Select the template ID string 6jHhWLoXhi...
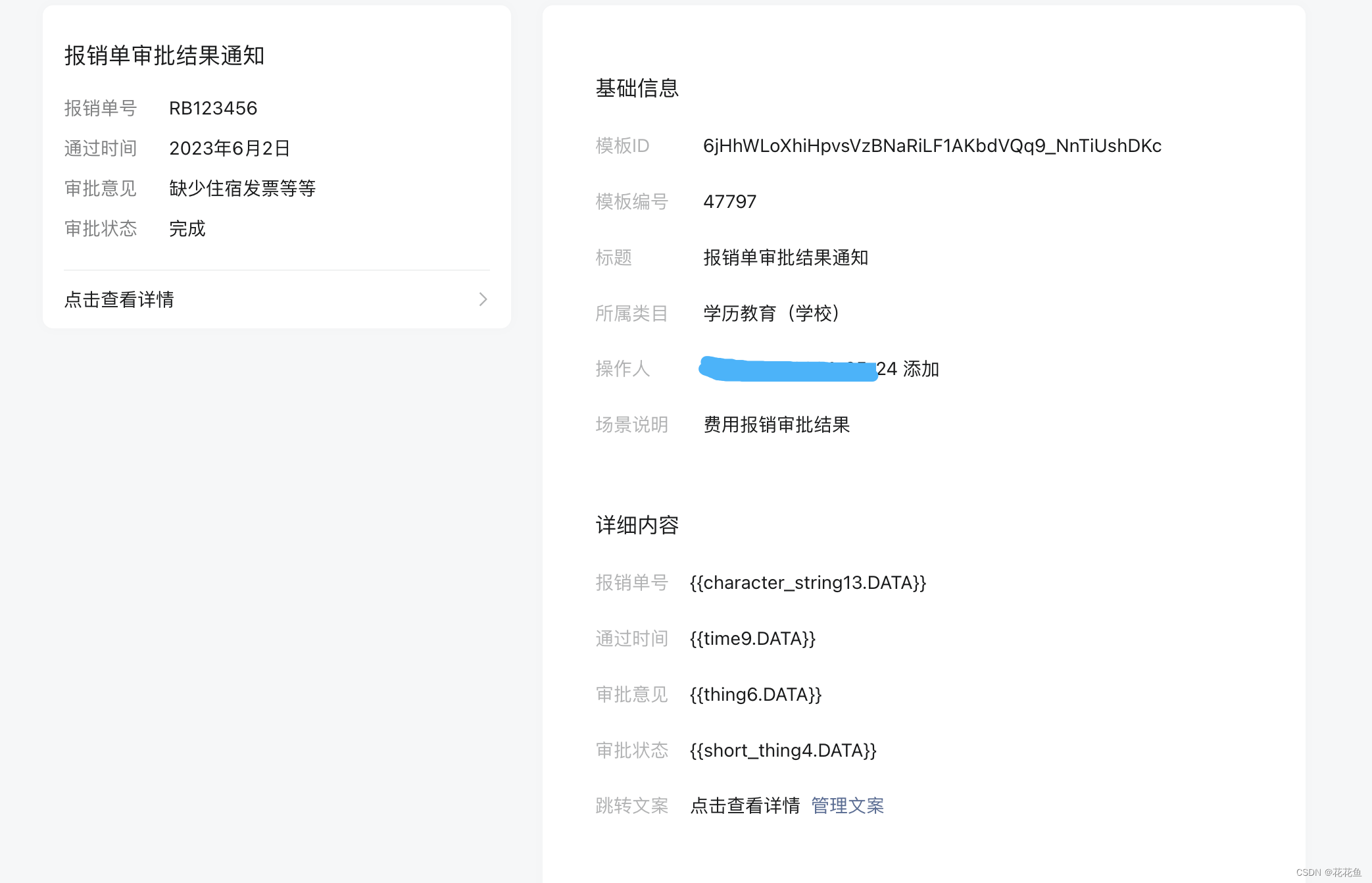1372x883 pixels. click(931, 145)
